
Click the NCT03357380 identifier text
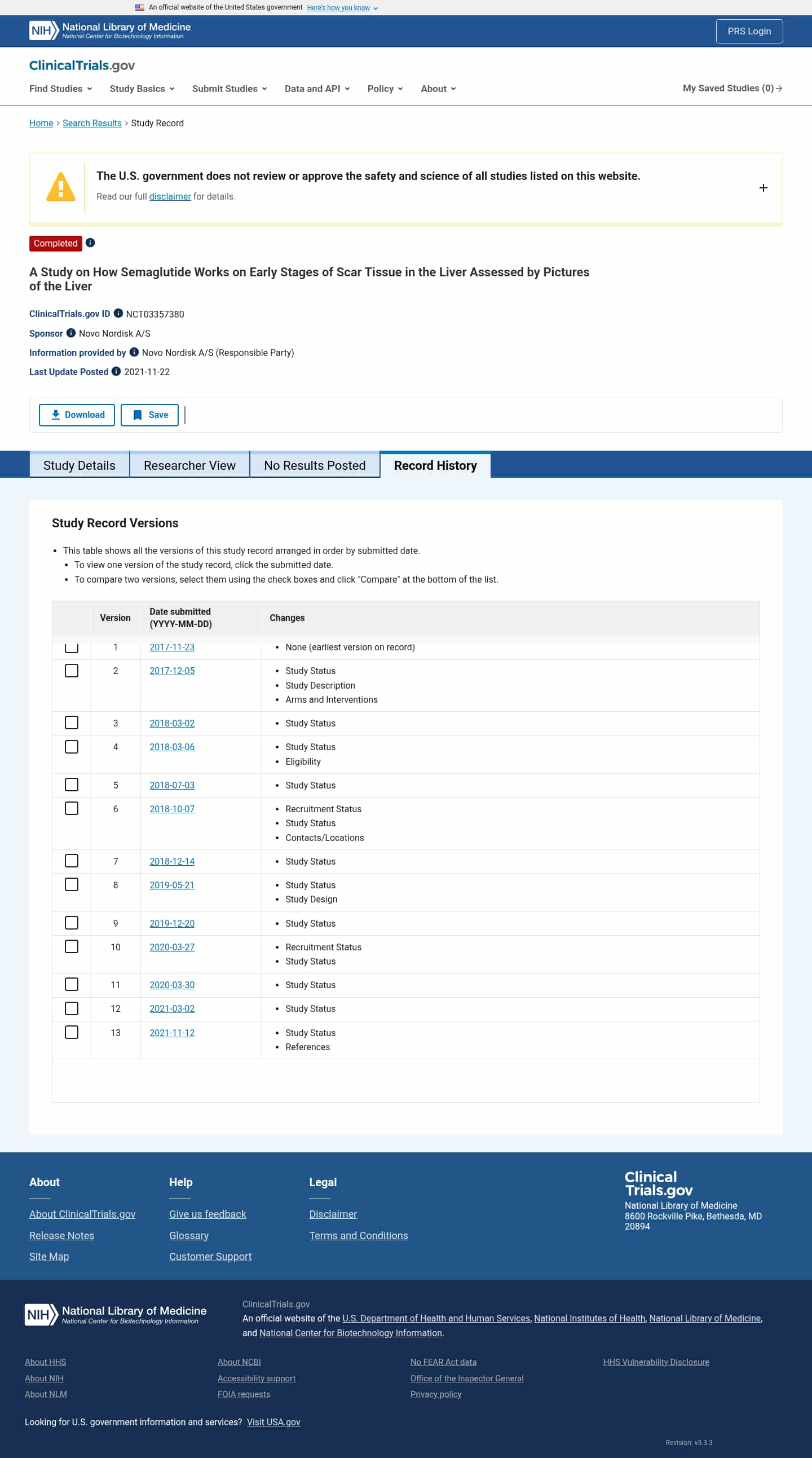(x=155, y=314)
